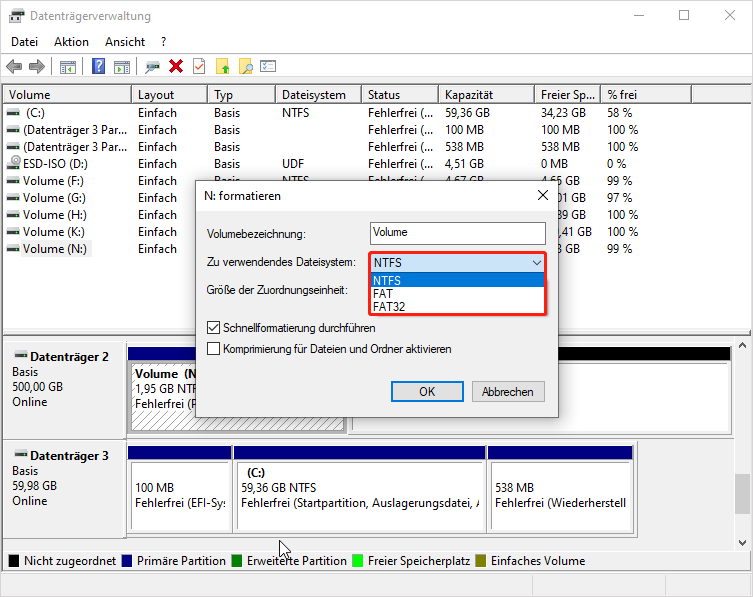Open the blue Help question-mark icon

98,66
